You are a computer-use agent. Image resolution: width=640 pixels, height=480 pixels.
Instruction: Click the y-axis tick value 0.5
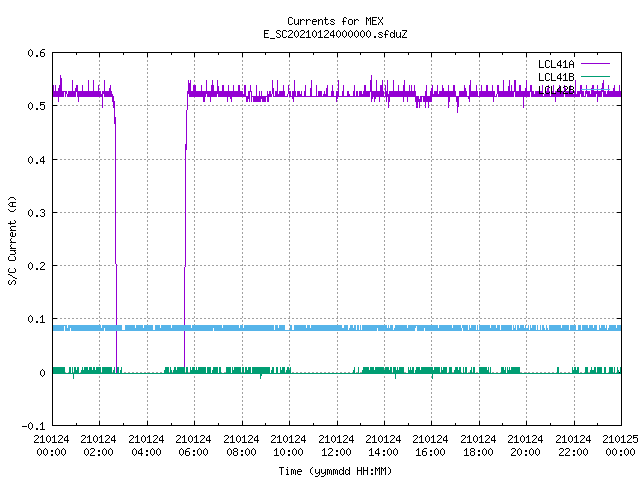pos(36,106)
